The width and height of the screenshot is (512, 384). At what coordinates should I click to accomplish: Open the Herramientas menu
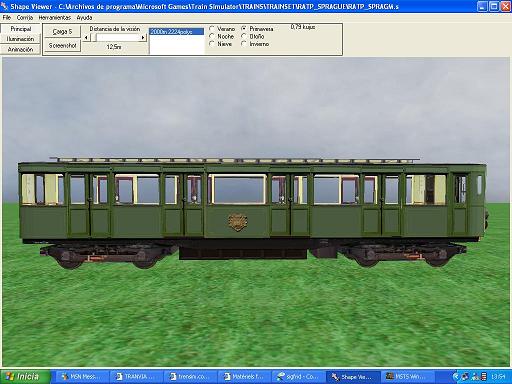[54, 17]
